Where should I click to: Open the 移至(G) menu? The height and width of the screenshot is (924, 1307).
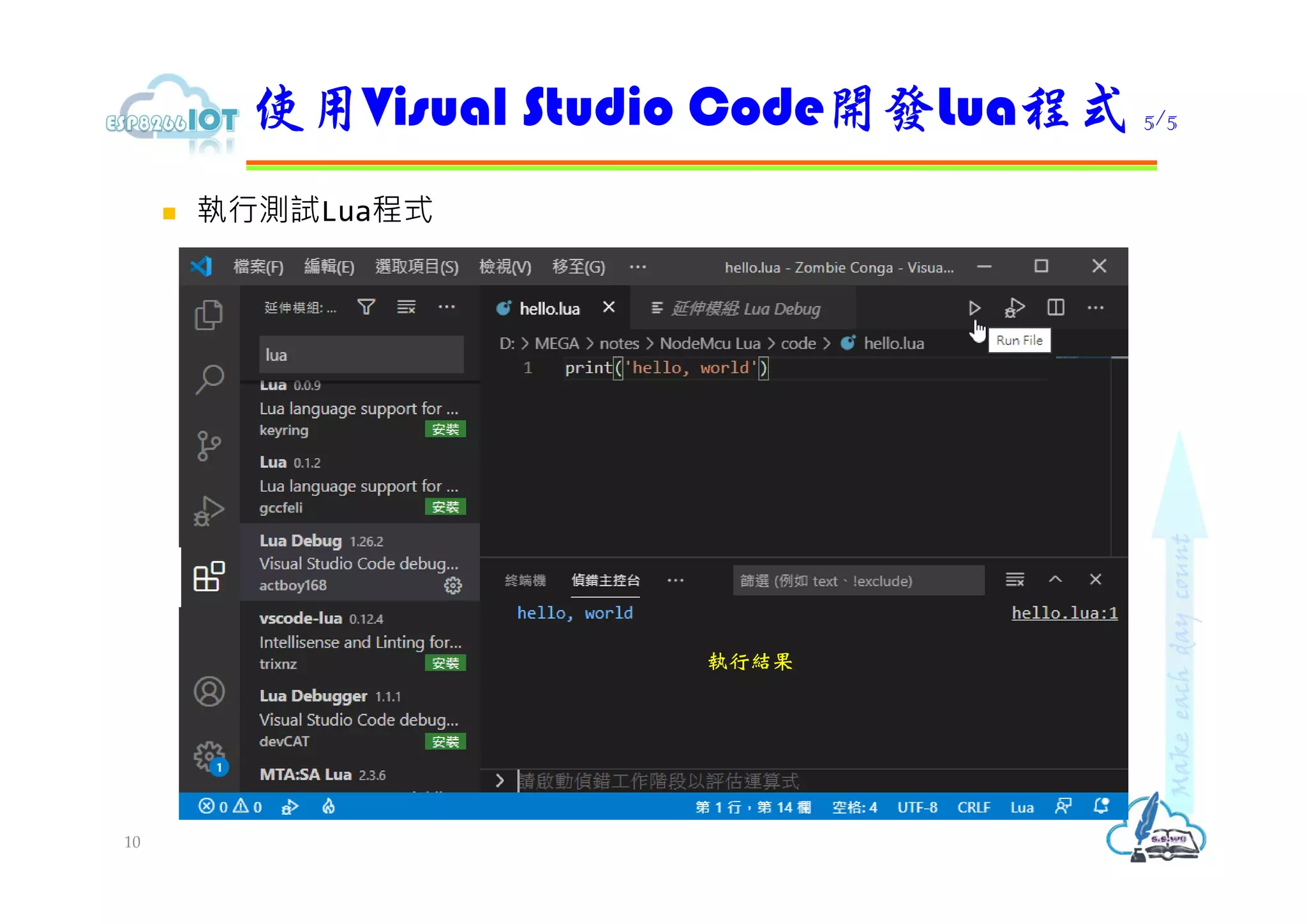pos(579,267)
